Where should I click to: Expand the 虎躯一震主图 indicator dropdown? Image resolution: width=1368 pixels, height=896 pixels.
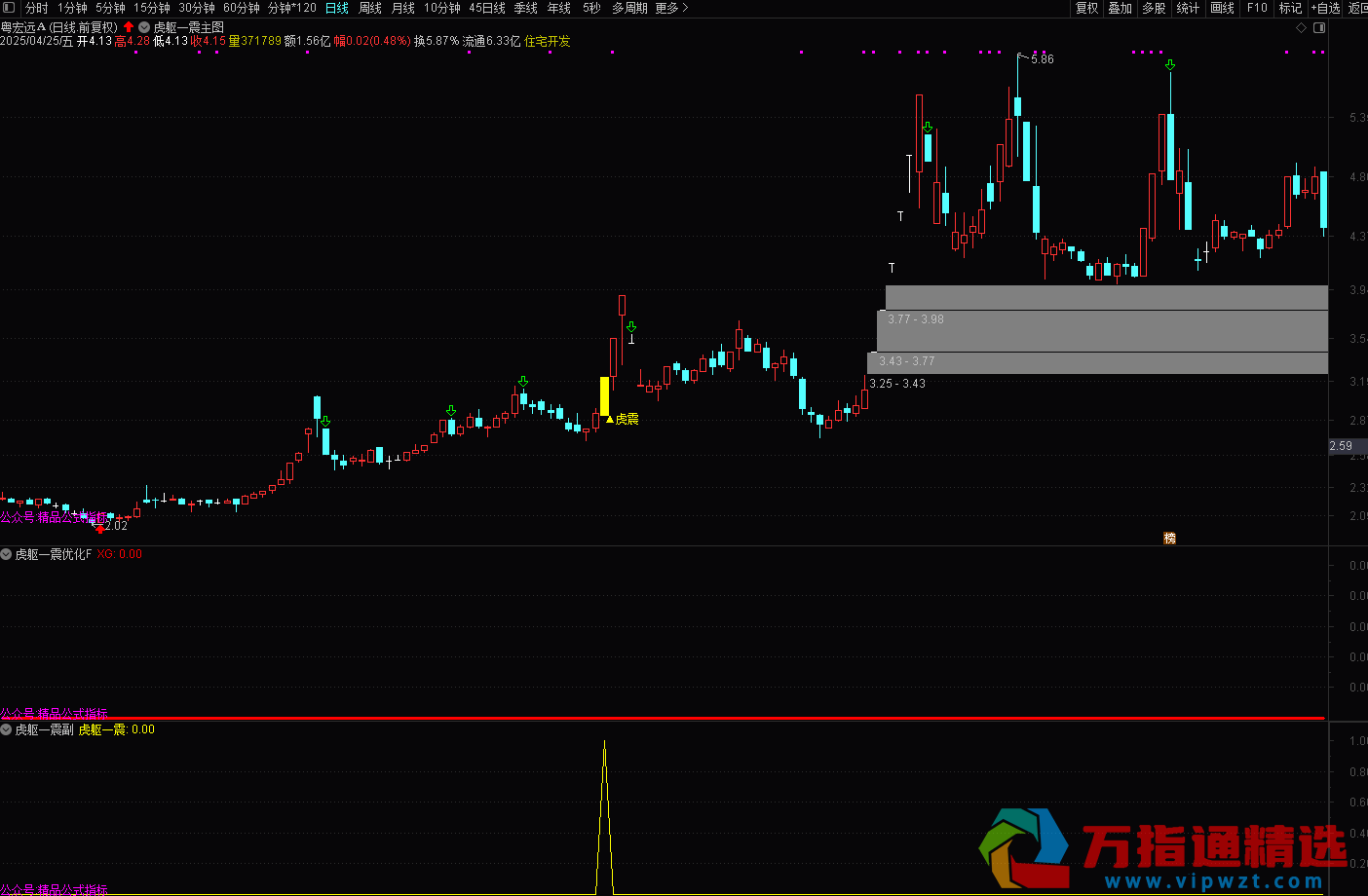click(x=144, y=27)
